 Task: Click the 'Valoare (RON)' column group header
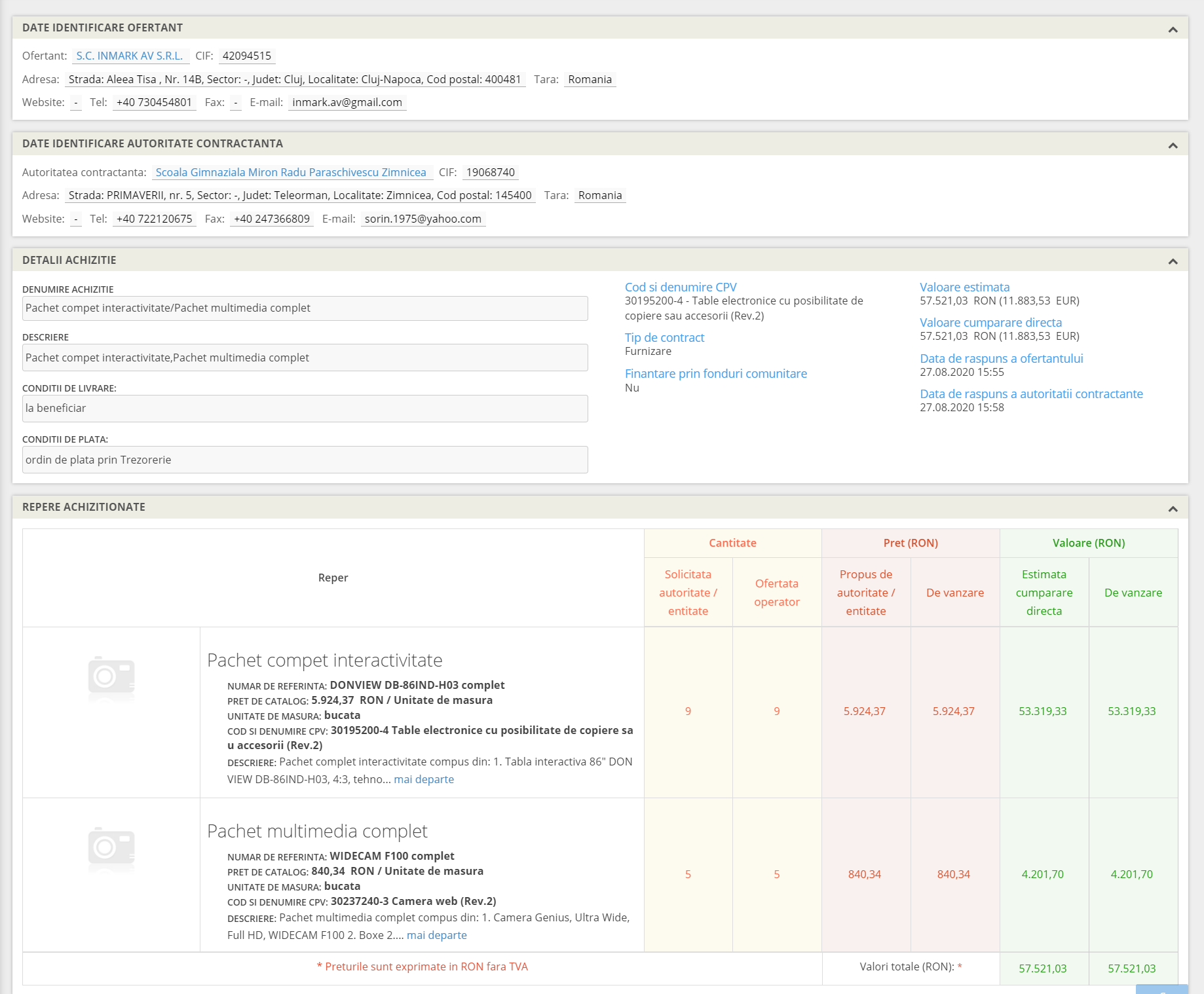pyautogui.click(x=1089, y=543)
